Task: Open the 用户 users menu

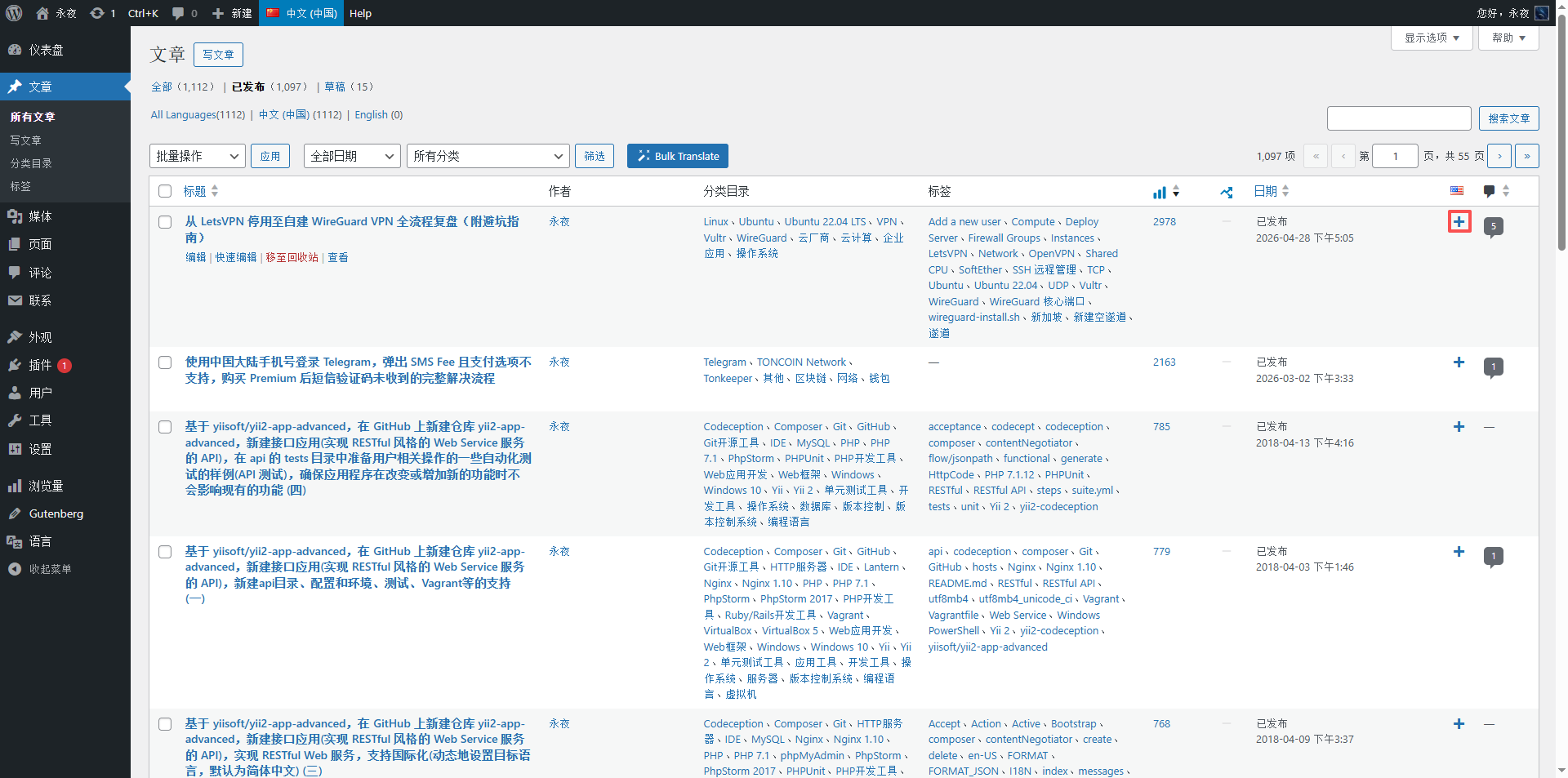Action: (65, 393)
